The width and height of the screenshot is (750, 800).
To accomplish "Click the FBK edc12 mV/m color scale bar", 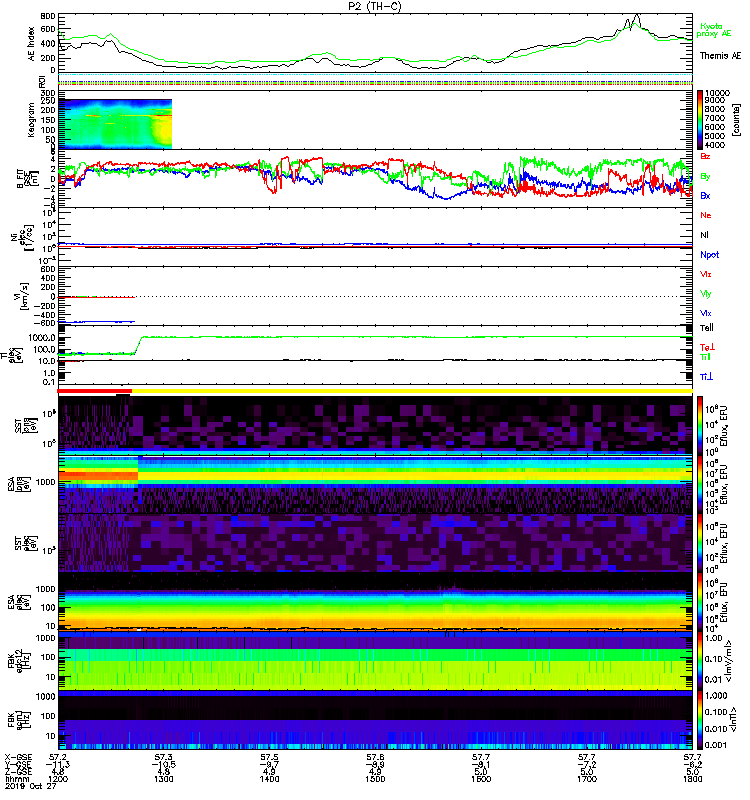I will tap(700, 662).
